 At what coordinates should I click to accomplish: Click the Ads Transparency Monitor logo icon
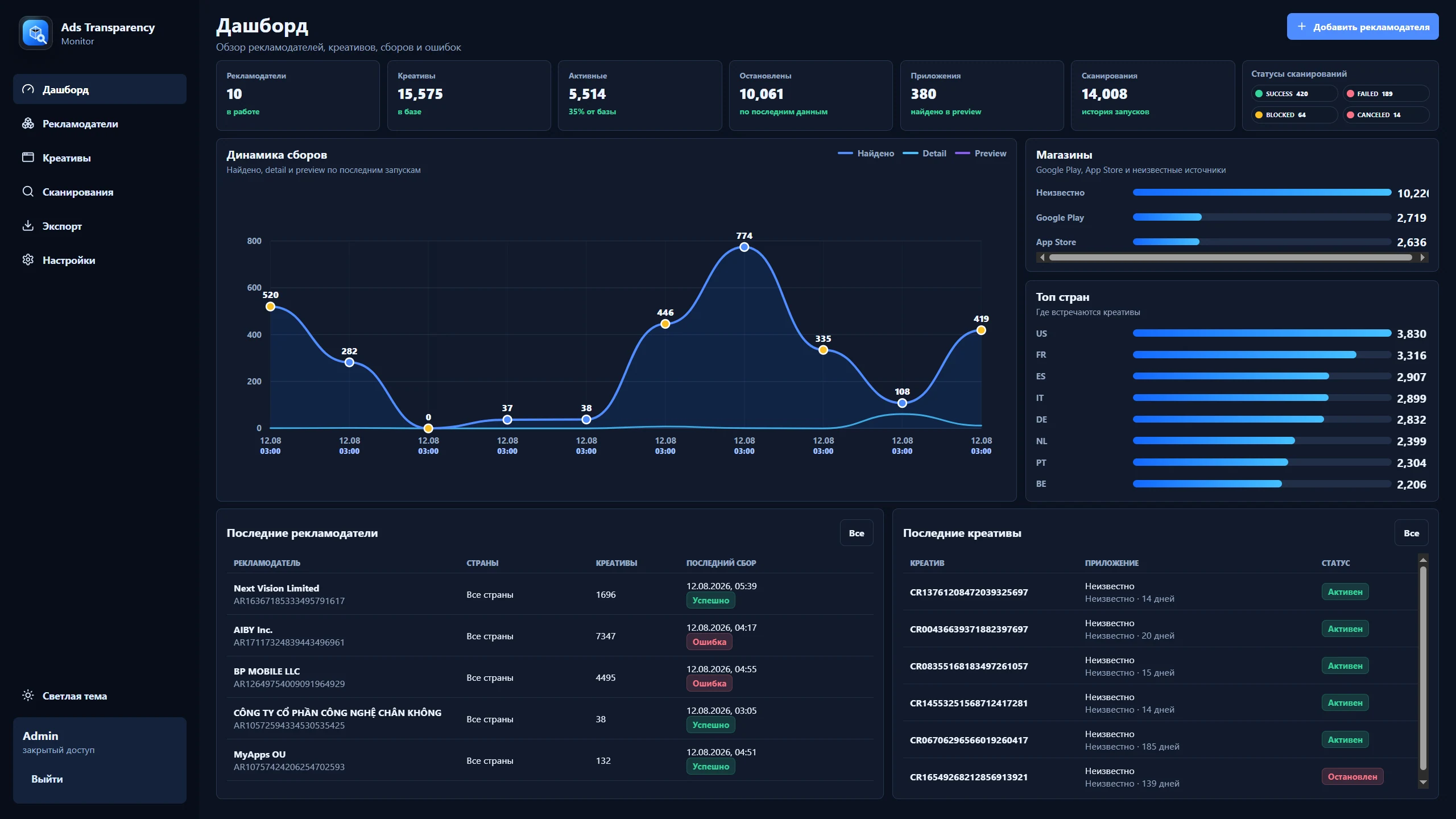36,33
